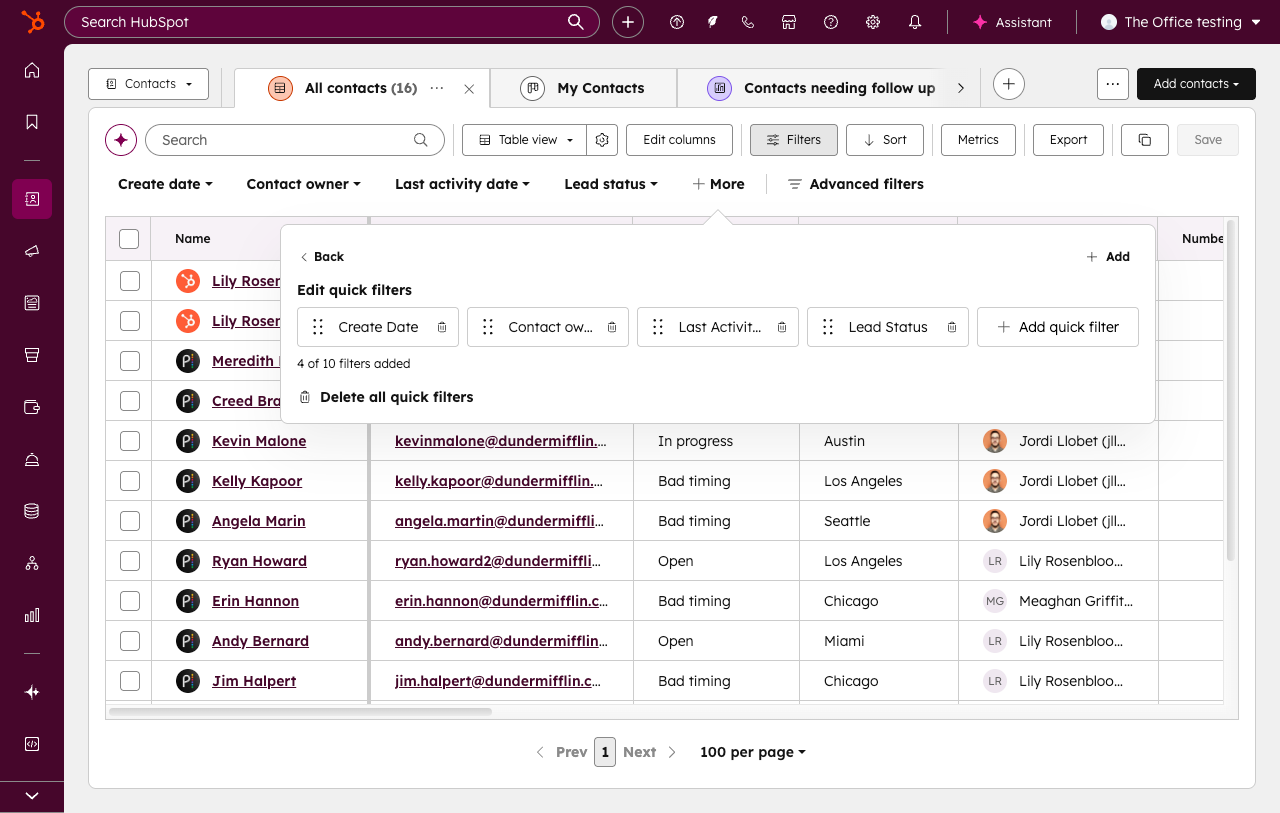1280x813 pixels.
Task: Open the Marketing megaphone icon in sidebar
Action: [31, 251]
